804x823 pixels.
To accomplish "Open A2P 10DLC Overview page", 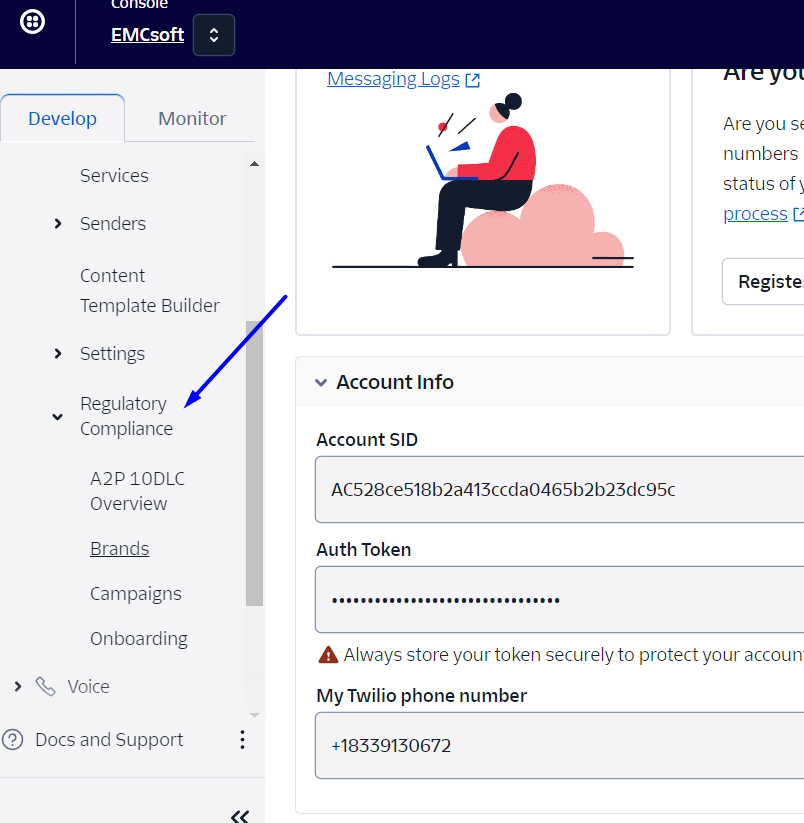I will 138,491.
